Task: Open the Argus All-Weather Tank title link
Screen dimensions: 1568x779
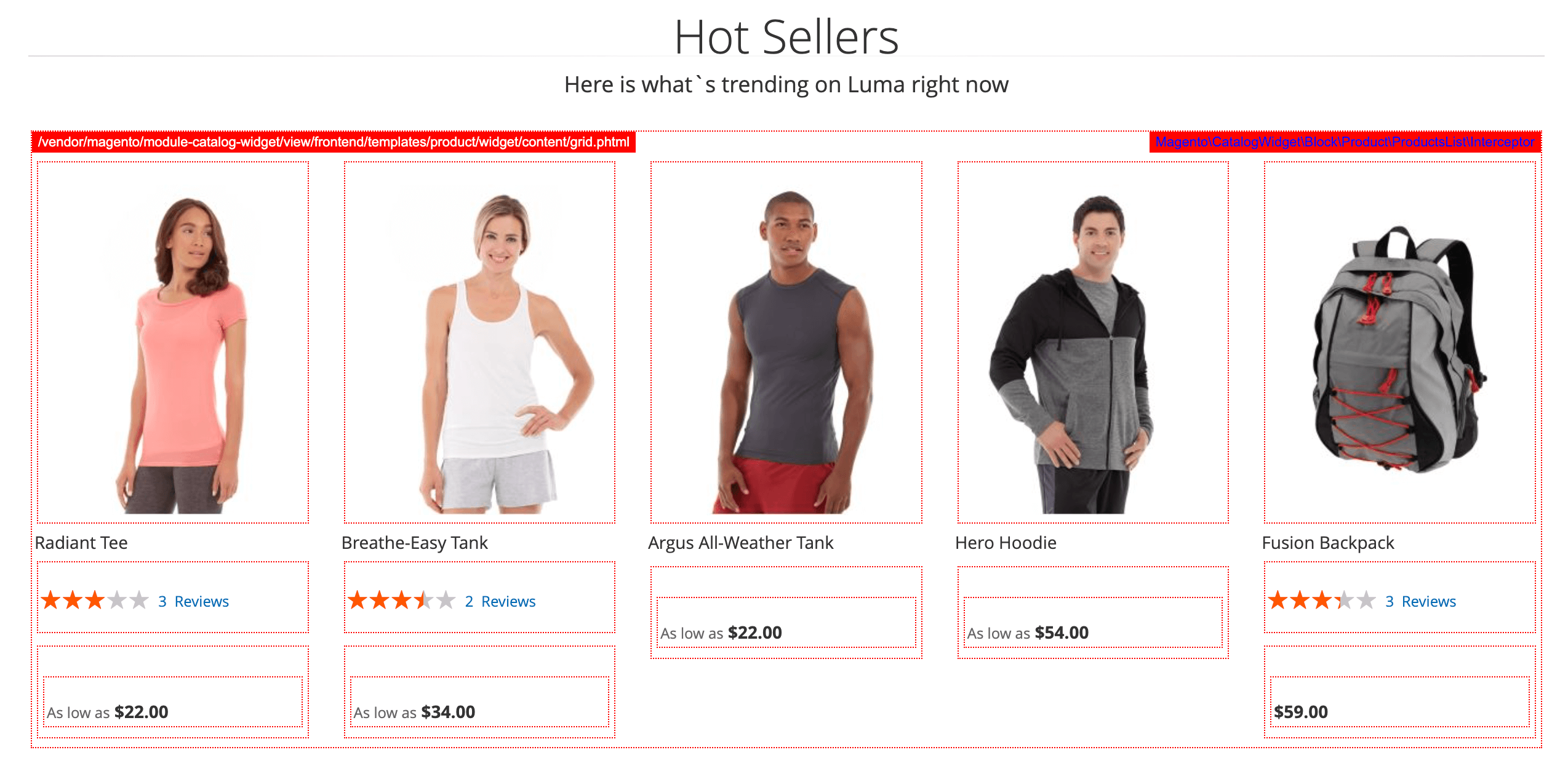Action: [740, 543]
